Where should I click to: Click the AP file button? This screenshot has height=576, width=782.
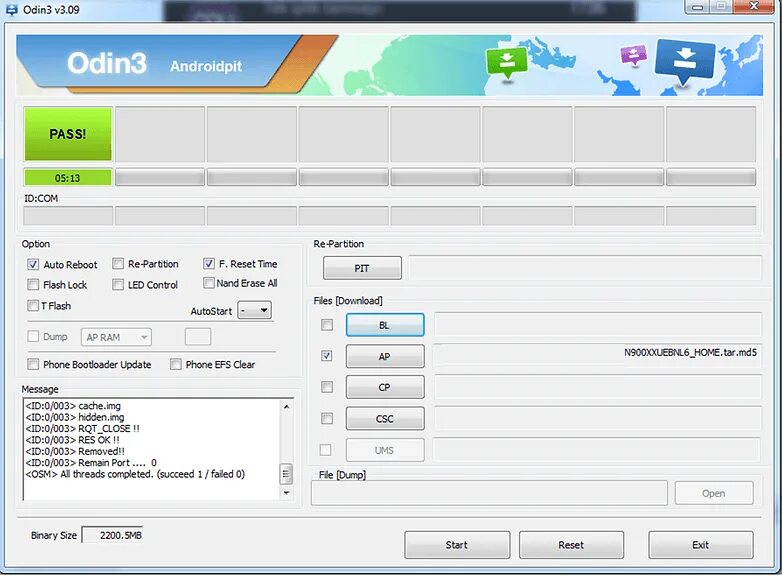385,357
